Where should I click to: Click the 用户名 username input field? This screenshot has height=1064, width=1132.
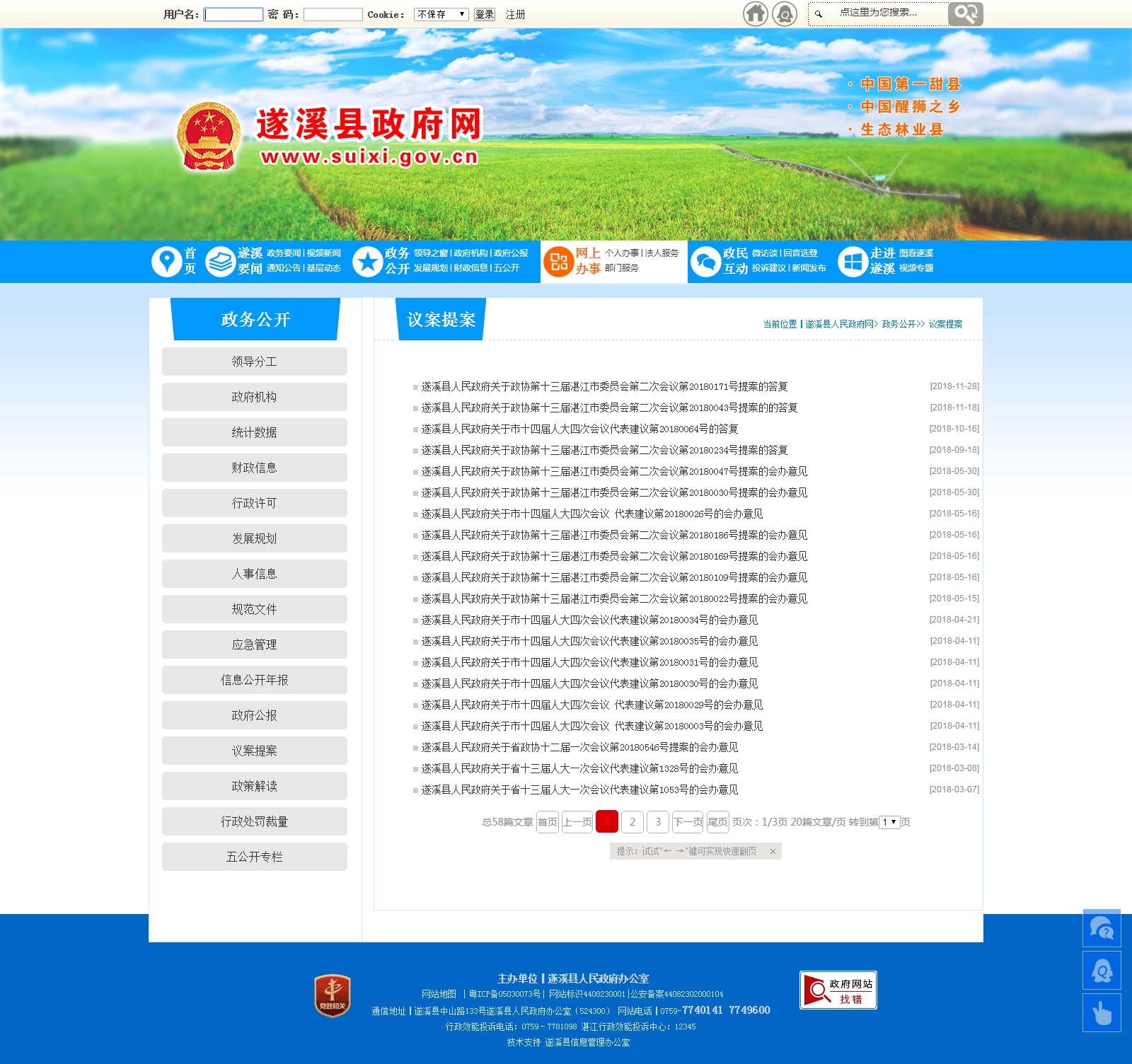233,14
